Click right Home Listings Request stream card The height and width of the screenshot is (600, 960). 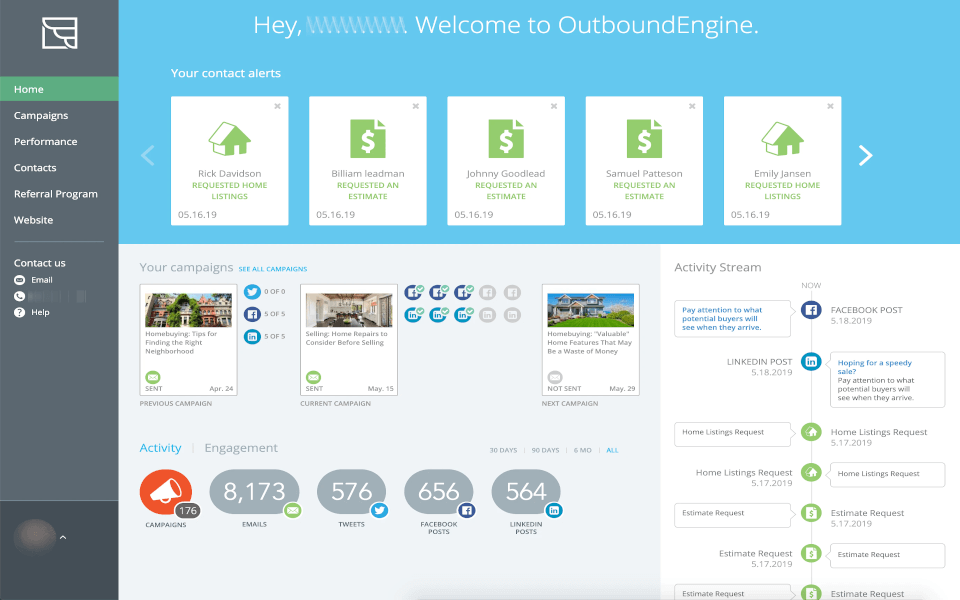[x=887, y=474]
